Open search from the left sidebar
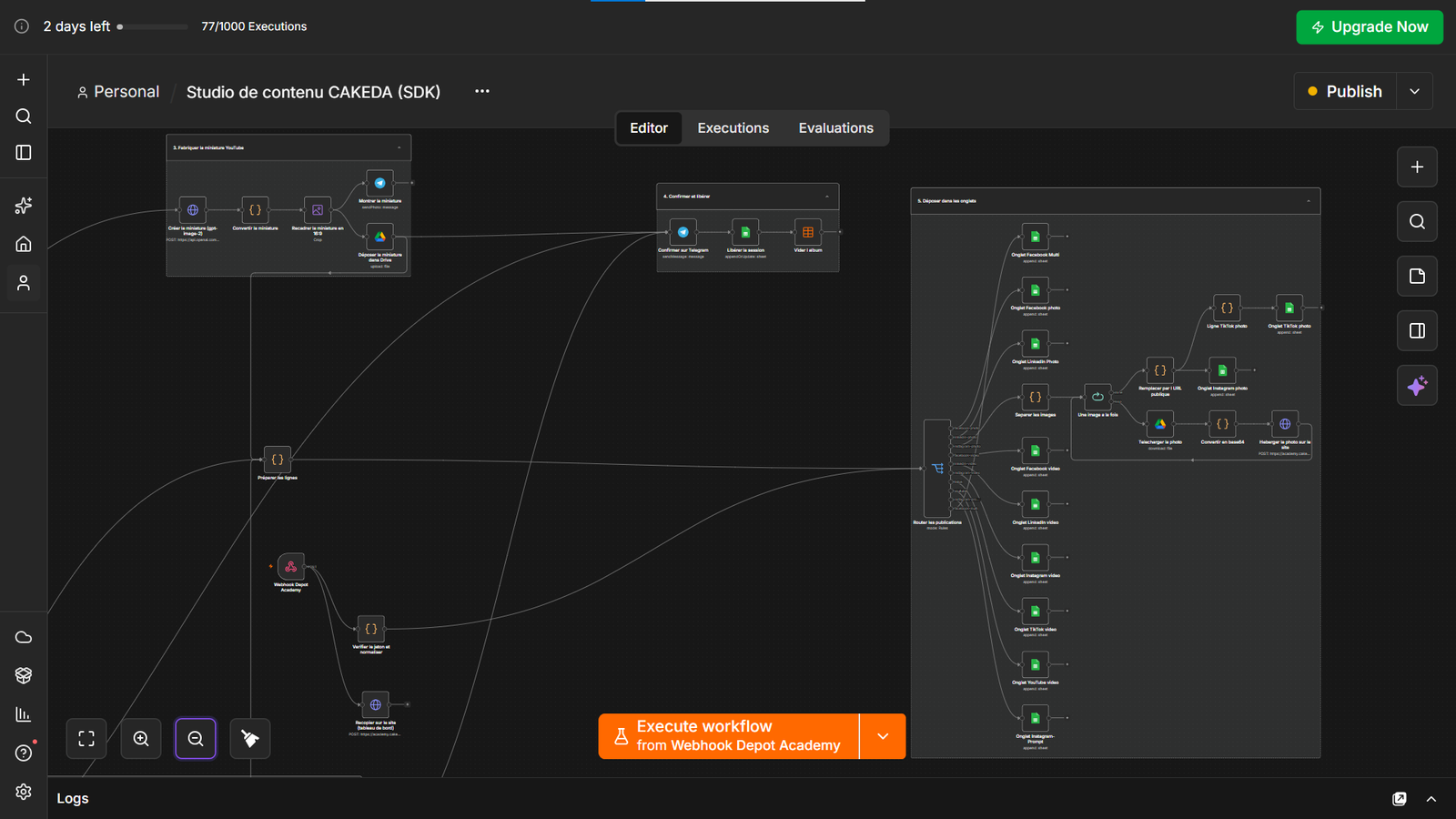The image size is (1456, 819). (x=24, y=116)
